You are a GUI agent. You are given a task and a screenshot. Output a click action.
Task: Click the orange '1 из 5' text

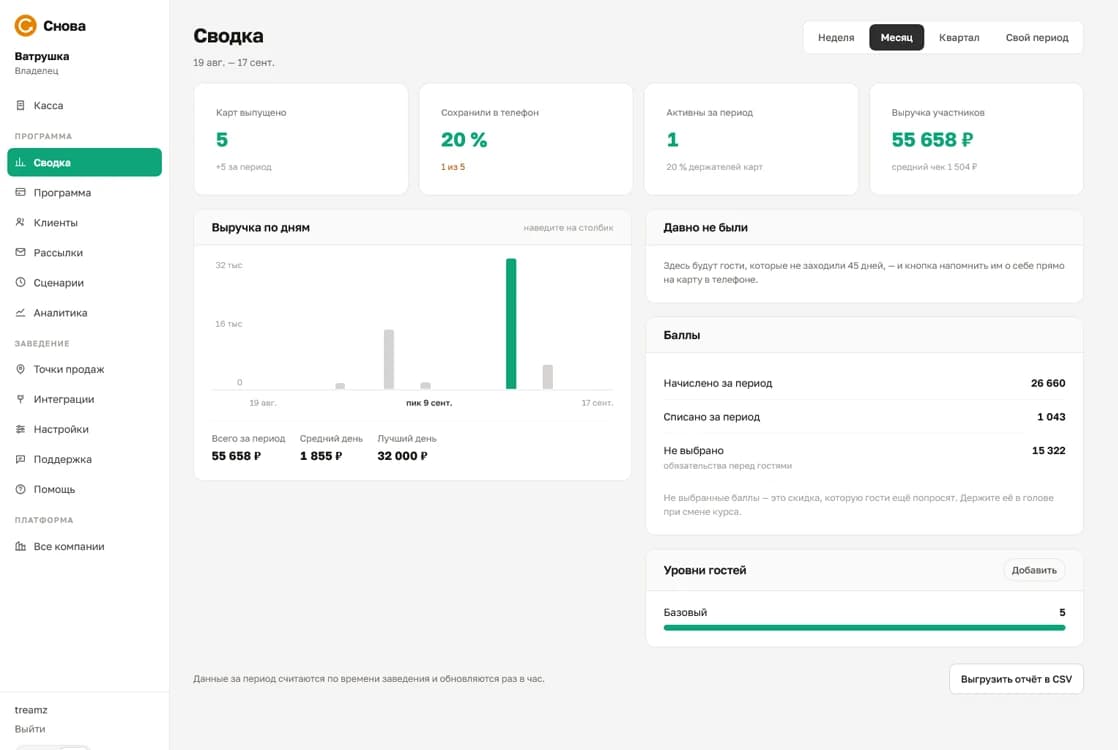click(x=453, y=167)
